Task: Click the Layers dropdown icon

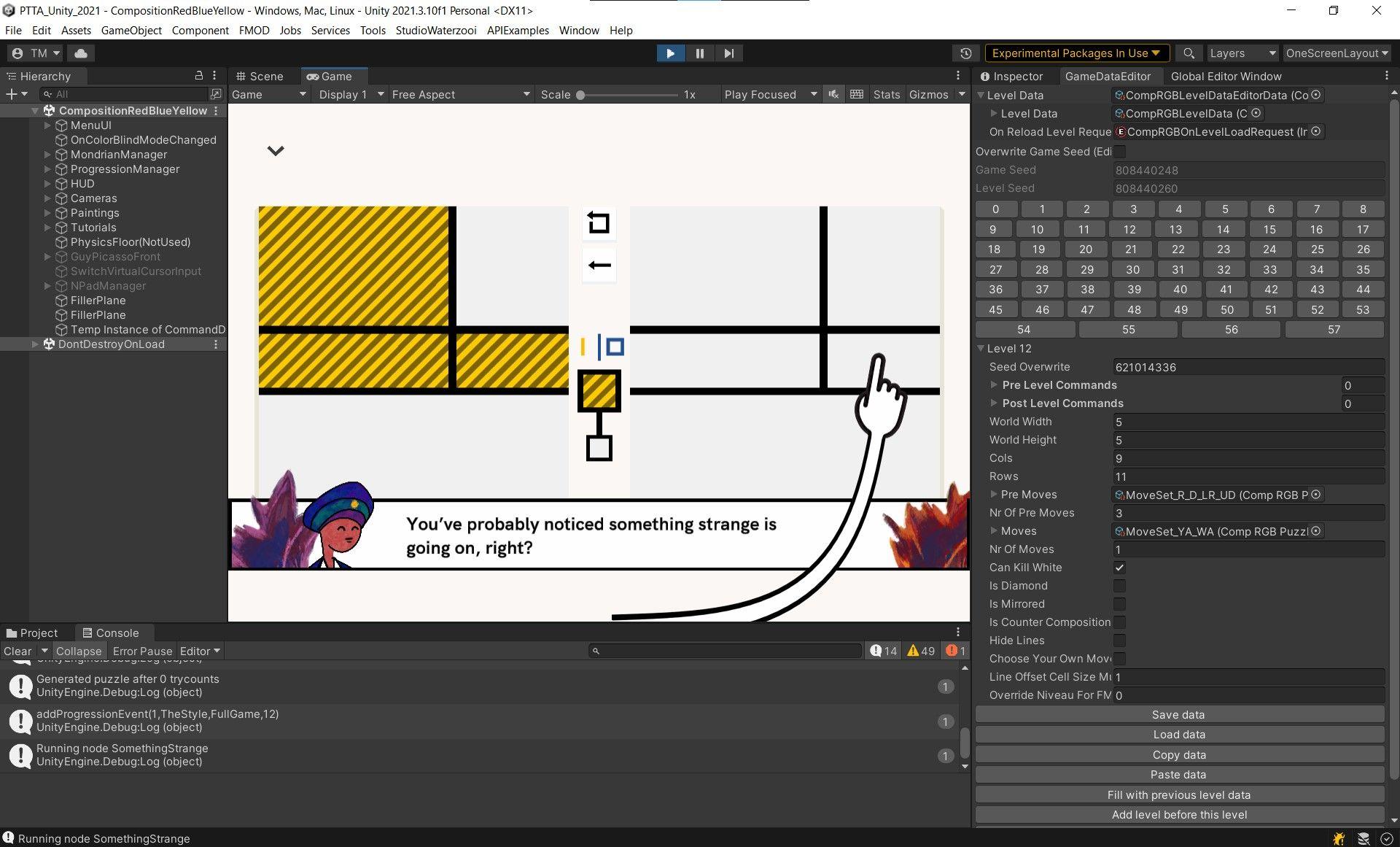Action: tap(1271, 53)
